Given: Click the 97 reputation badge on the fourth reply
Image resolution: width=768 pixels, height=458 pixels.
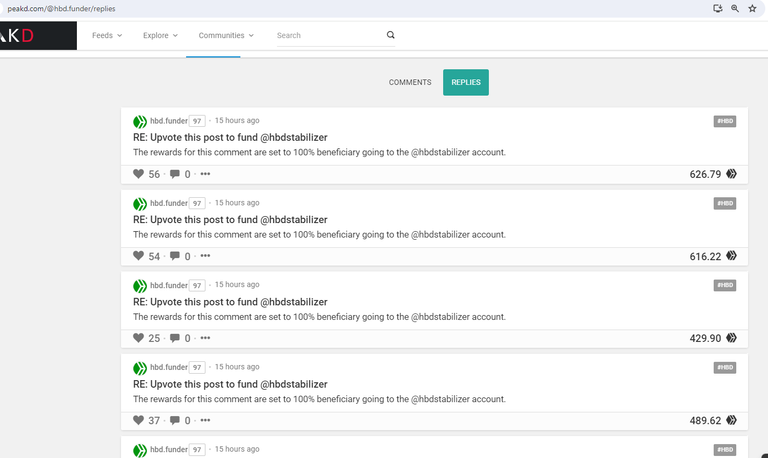Looking at the screenshot, I should (x=197, y=367).
